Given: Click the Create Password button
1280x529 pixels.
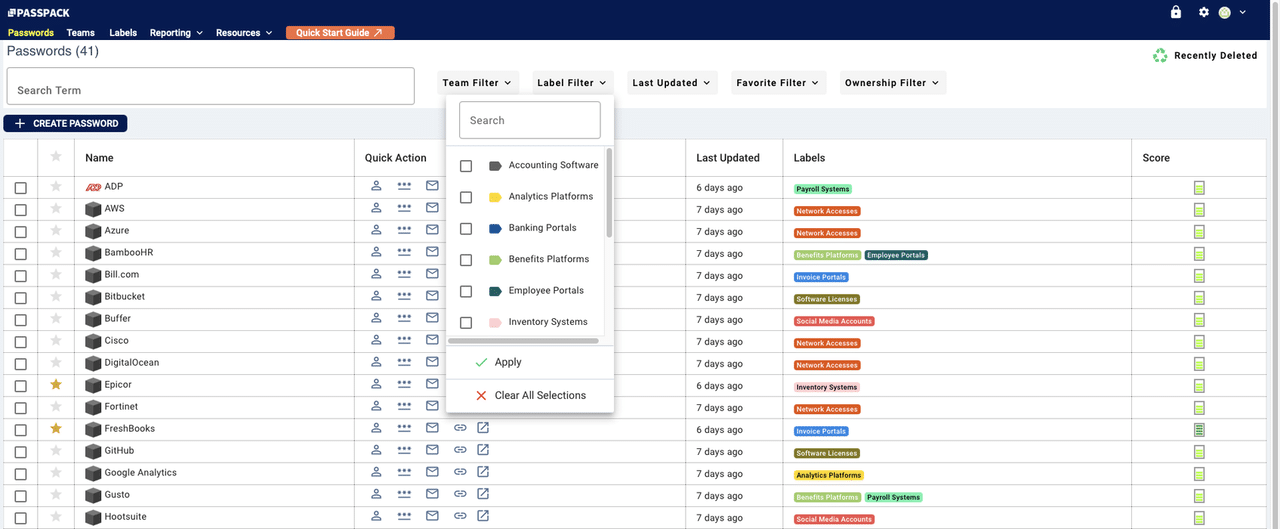Looking at the screenshot, I should click(x=66, y=123).
